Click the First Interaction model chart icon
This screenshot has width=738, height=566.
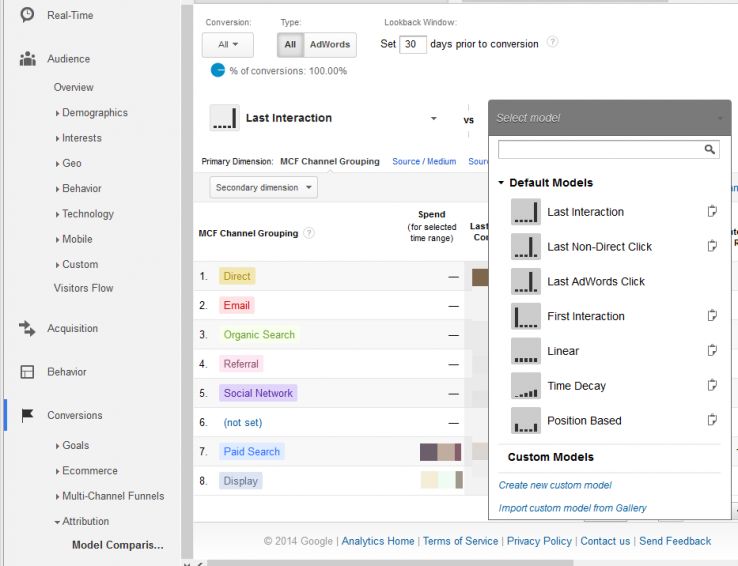[525, 316]
